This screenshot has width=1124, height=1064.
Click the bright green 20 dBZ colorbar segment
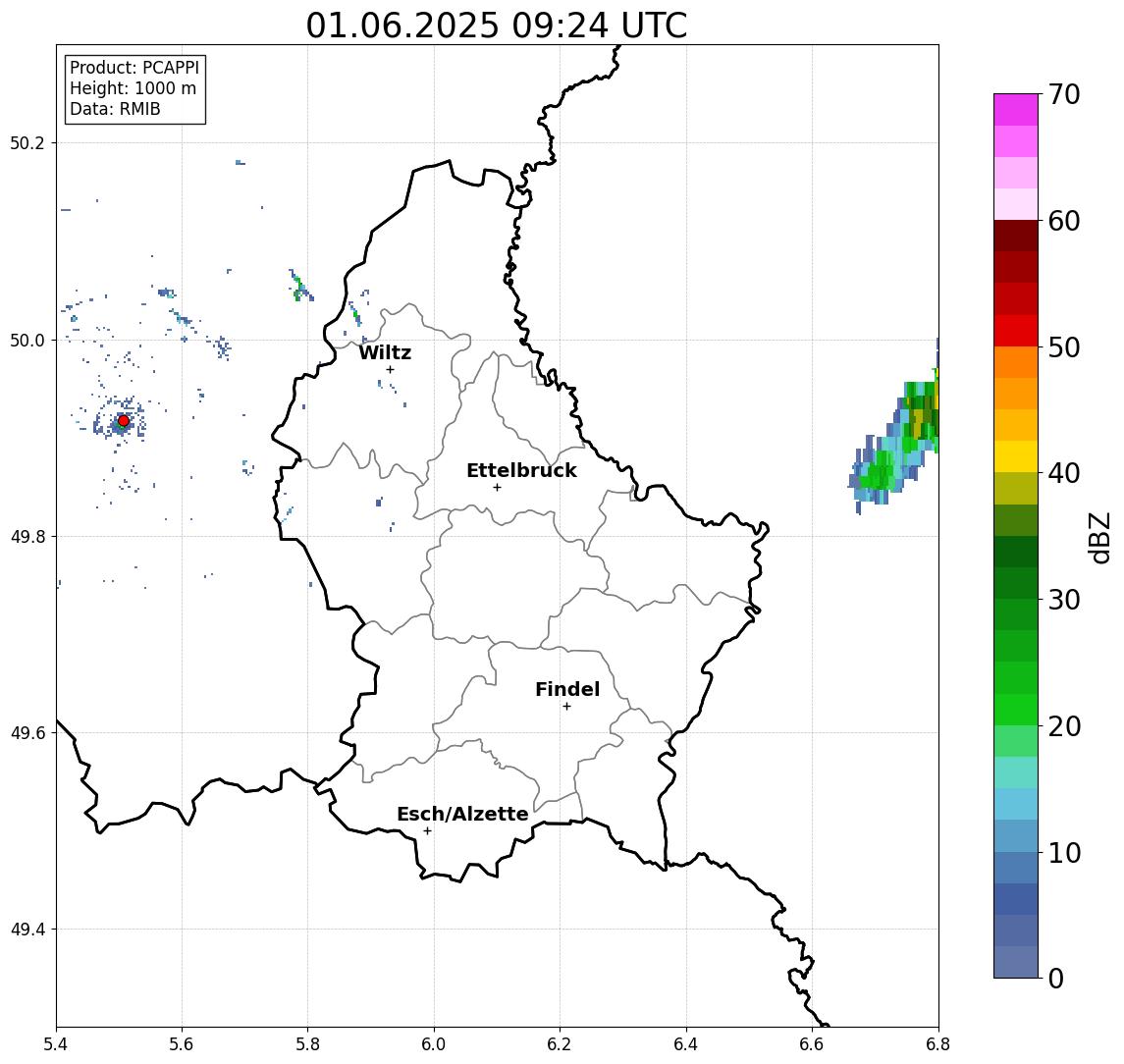pyautogui.click(x=1016, y=710)
